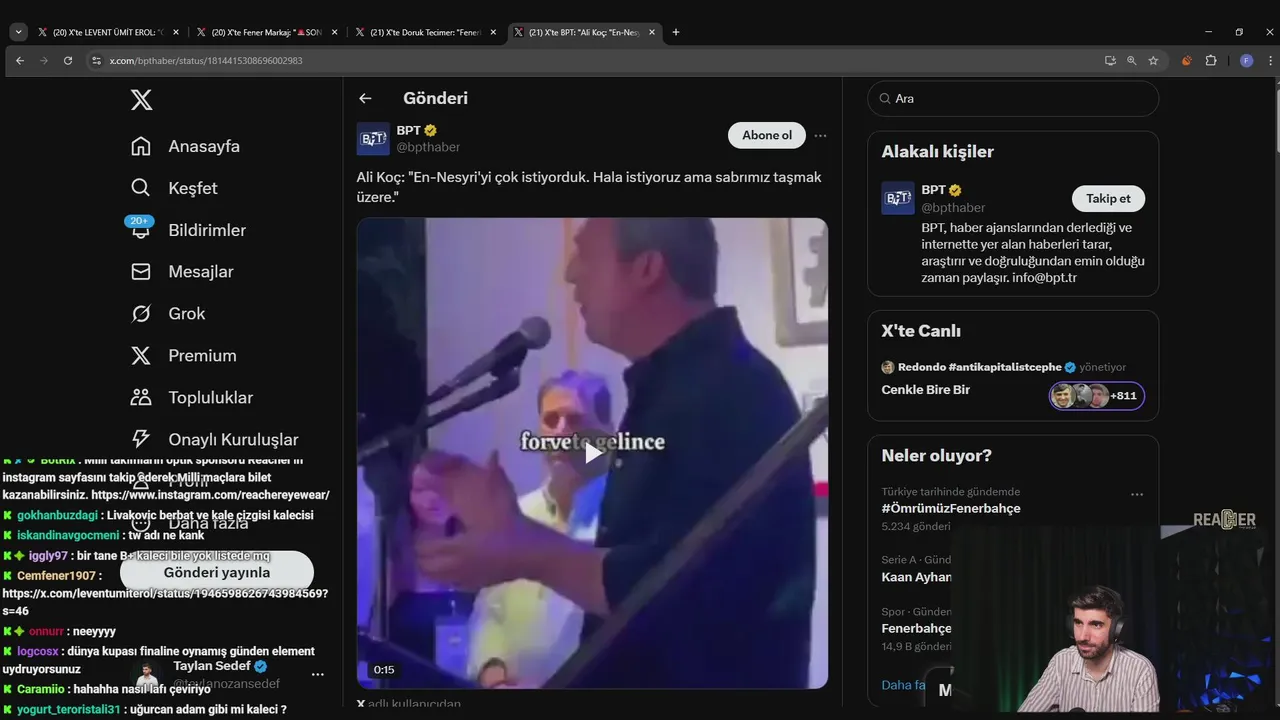1280x720 pixels.
Task: Click orange extension icon in toolbar
Action: [x=1187, y=60]
